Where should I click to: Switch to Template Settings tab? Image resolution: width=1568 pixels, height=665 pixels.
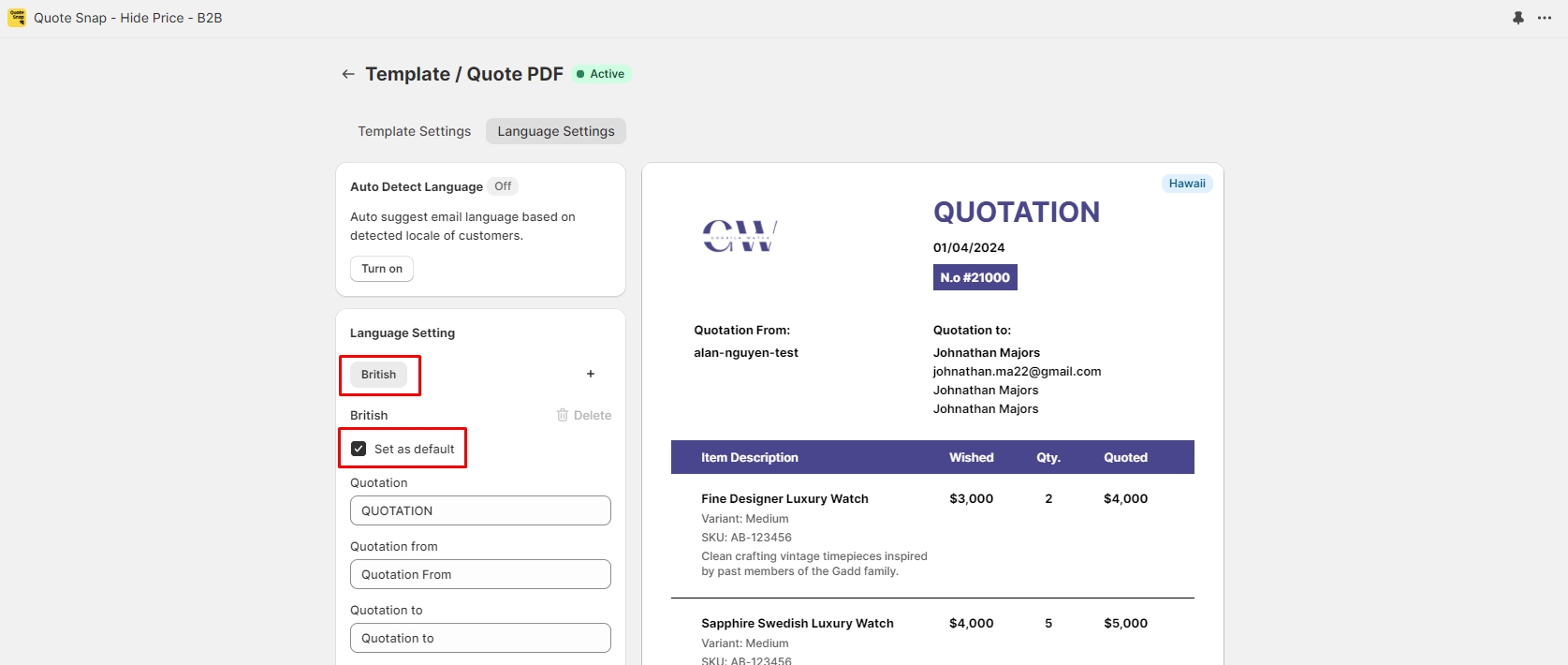coord(414,131)
